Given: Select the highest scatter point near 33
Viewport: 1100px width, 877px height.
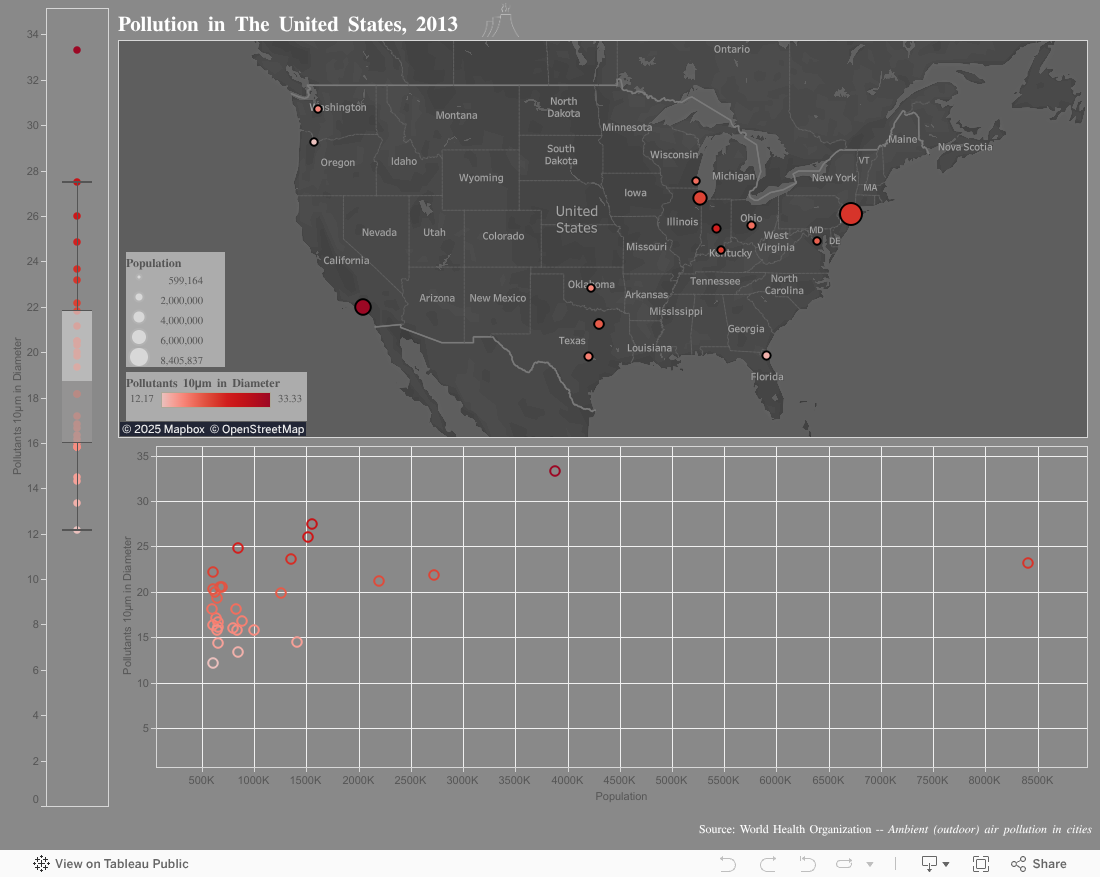Looking at the screenshot, I should [x=555, y=471].
